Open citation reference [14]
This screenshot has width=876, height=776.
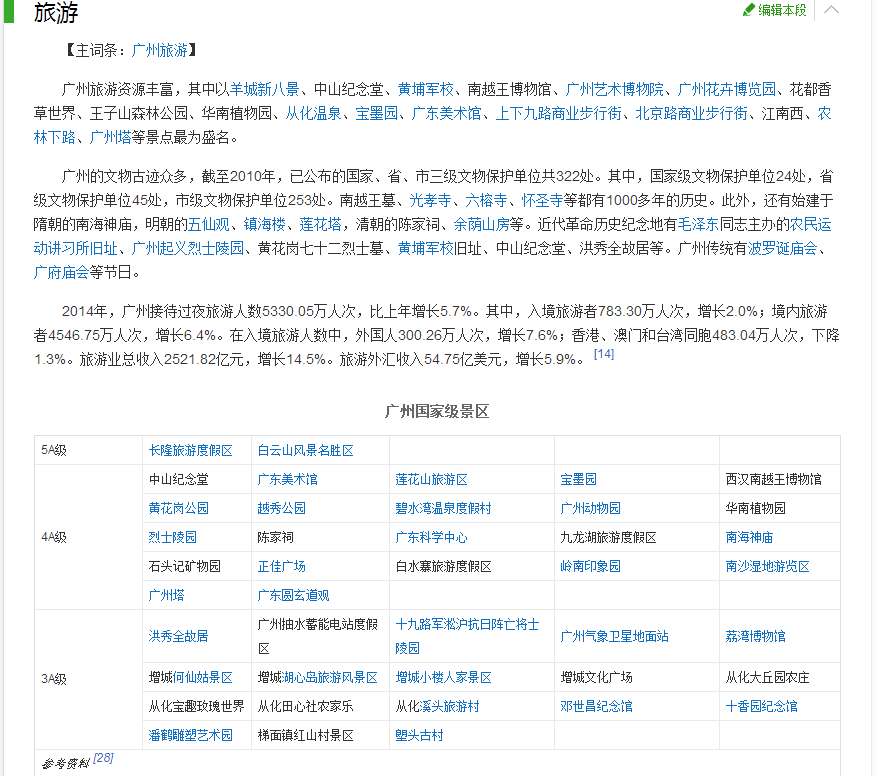[x=604, y=354]
